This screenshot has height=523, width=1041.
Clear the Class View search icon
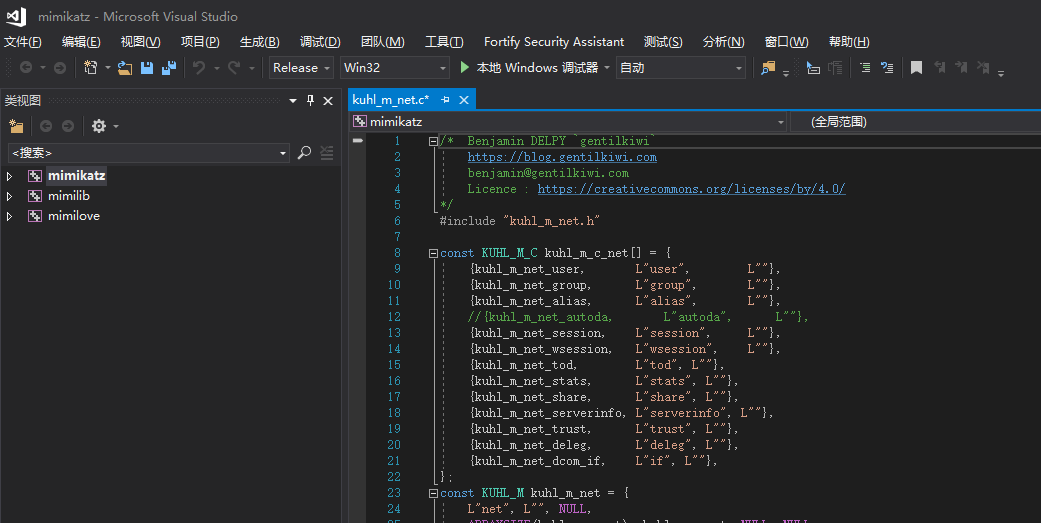pos(326,153)
